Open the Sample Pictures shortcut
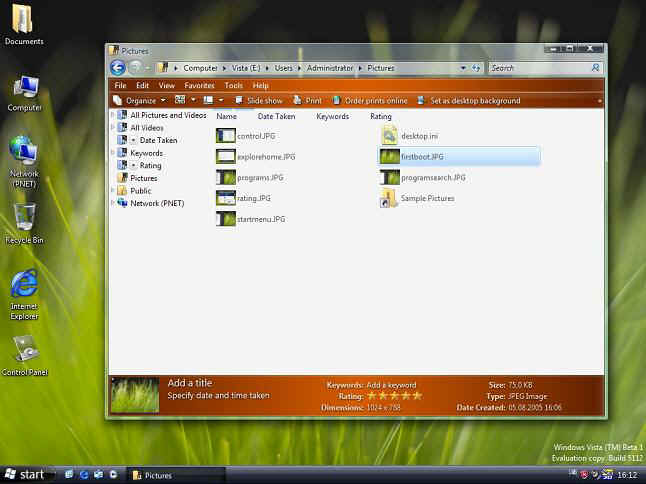Image resolution: width=646 pixels, height=484 pixels. pyautogui.click(x=390, y=198)
